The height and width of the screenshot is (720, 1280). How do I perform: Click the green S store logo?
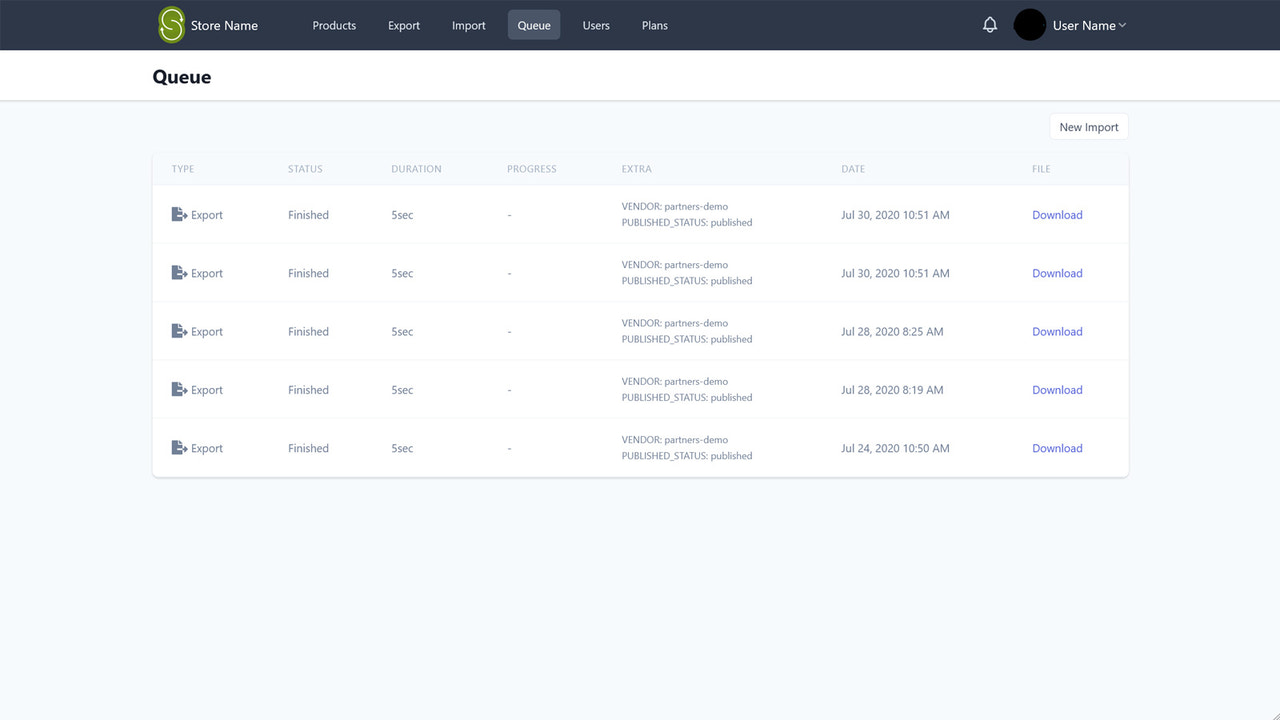click(172, 25)
